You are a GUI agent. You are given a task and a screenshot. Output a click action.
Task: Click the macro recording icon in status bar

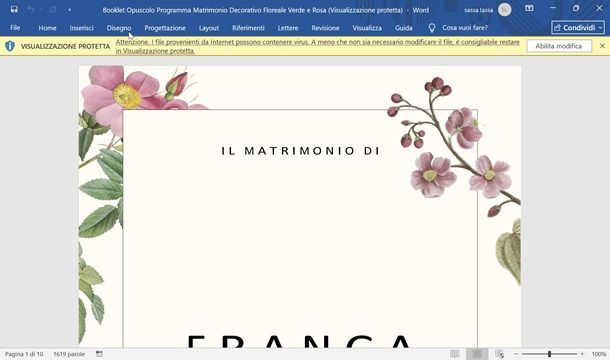click(100, 354)
